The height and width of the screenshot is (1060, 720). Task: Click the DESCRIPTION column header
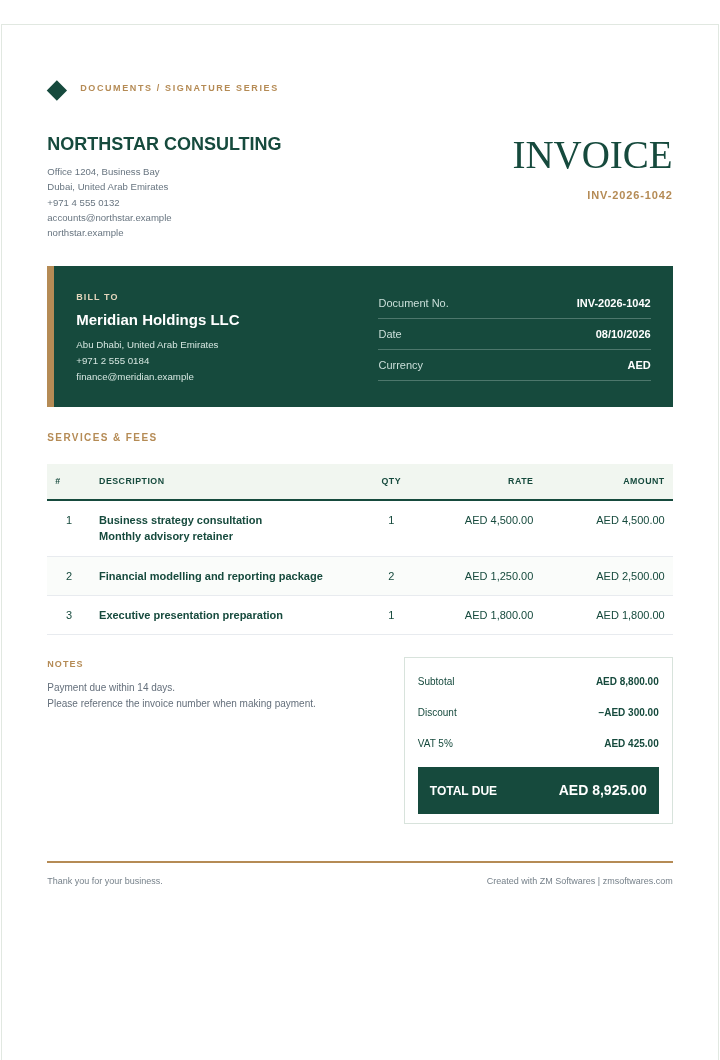click(x=132, y=481)
